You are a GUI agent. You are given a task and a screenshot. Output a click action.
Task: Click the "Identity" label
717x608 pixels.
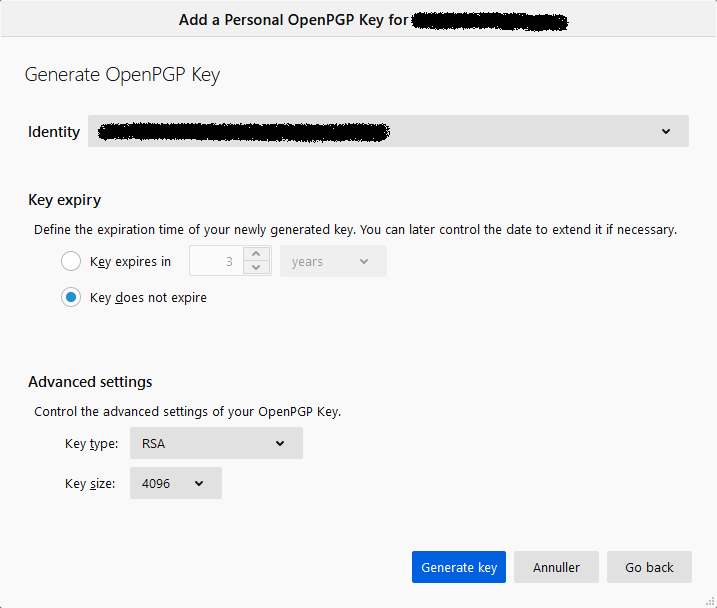(x=54, y=132)
